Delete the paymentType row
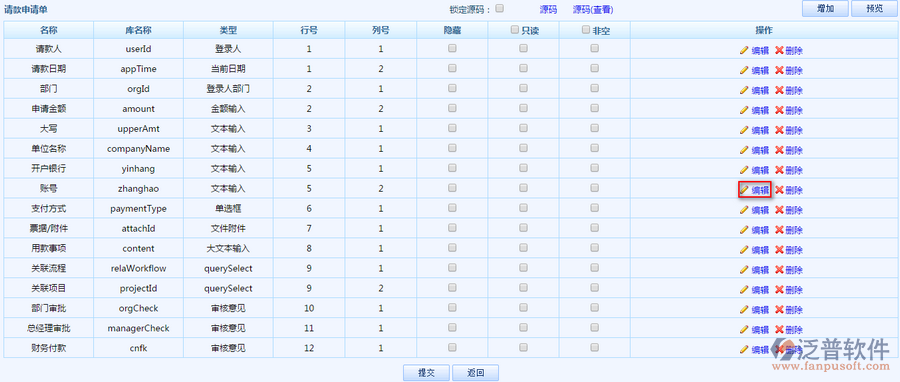 (x=789, y=210)
